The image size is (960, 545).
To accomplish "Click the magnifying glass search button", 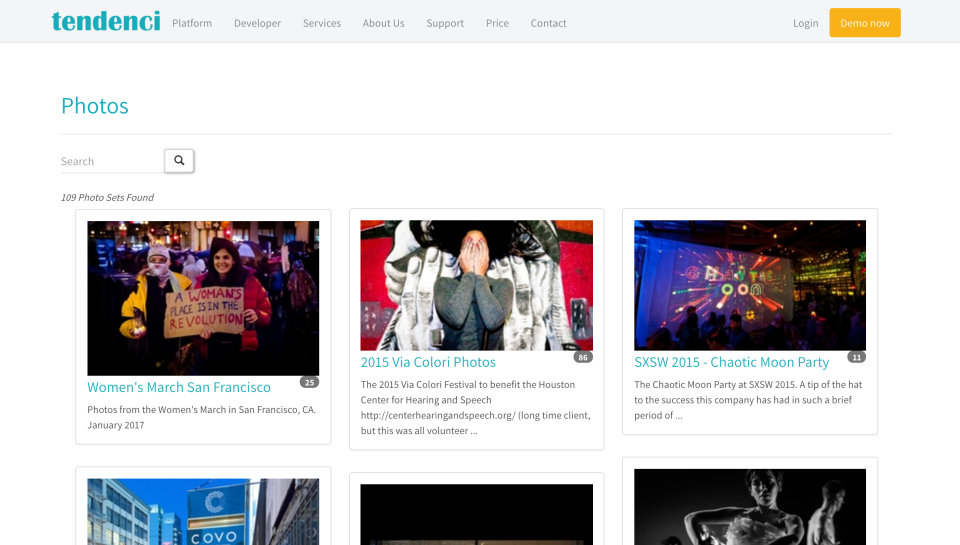I will [x=179, y=160].
